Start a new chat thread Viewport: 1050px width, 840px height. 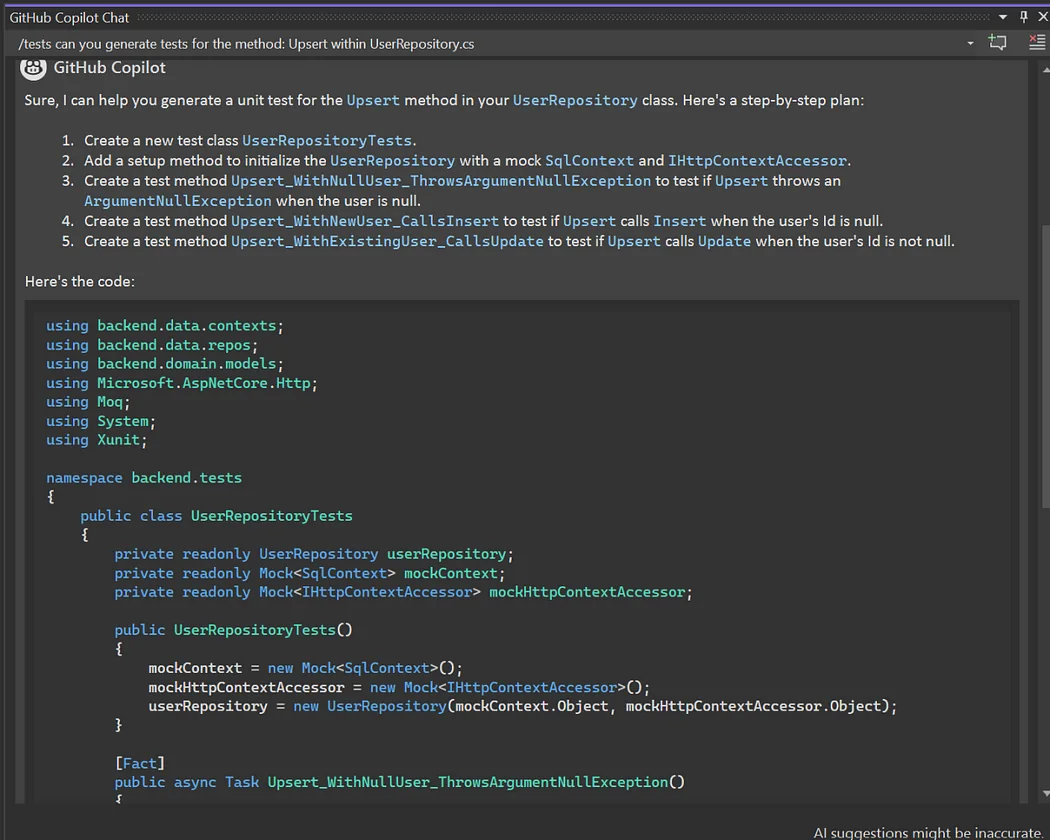click(x=997, y=43)
